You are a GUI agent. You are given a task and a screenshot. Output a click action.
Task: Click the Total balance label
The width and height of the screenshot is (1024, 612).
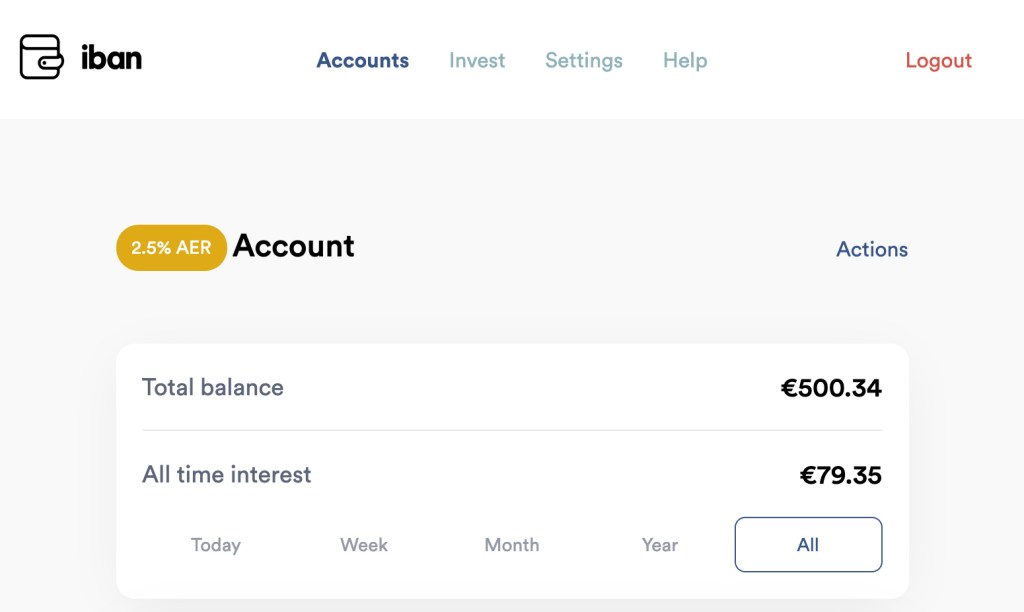click(213, 388)
